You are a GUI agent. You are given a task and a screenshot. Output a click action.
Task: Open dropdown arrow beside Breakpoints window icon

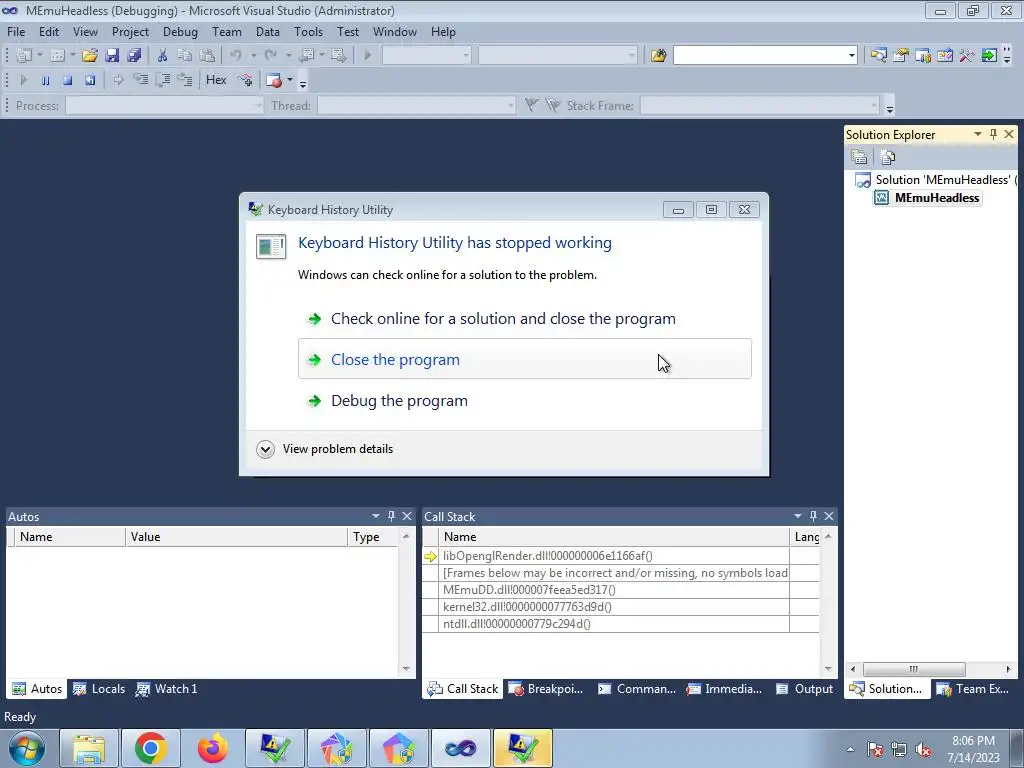pos(290,80)
